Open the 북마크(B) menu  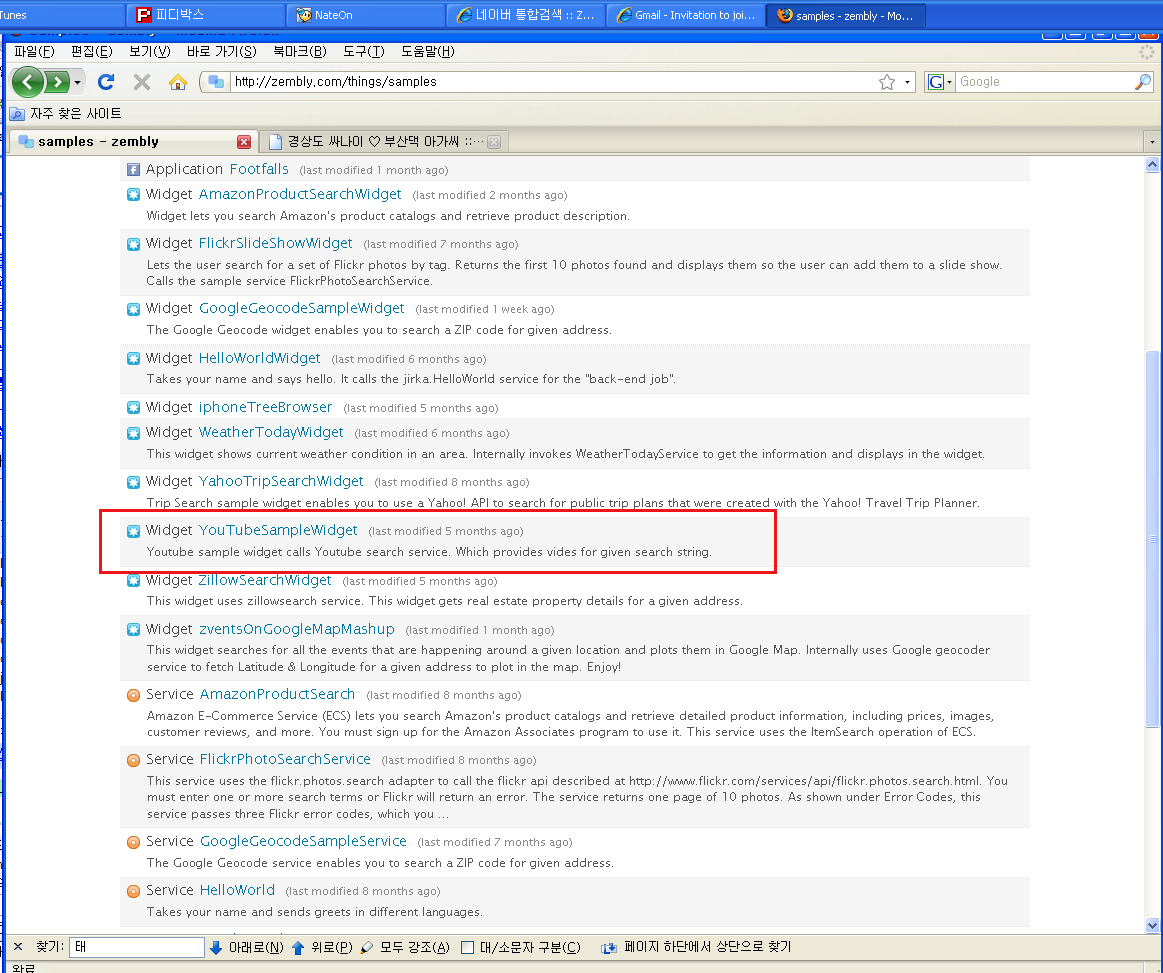[x=300, y=51]
